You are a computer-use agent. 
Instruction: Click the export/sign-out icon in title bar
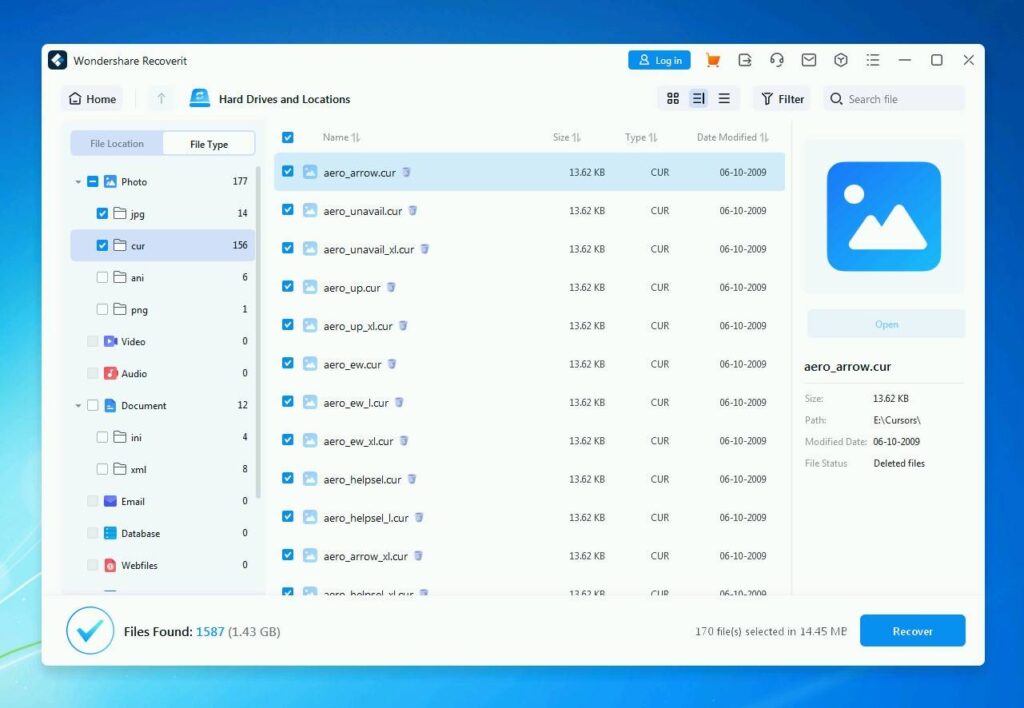746,60
